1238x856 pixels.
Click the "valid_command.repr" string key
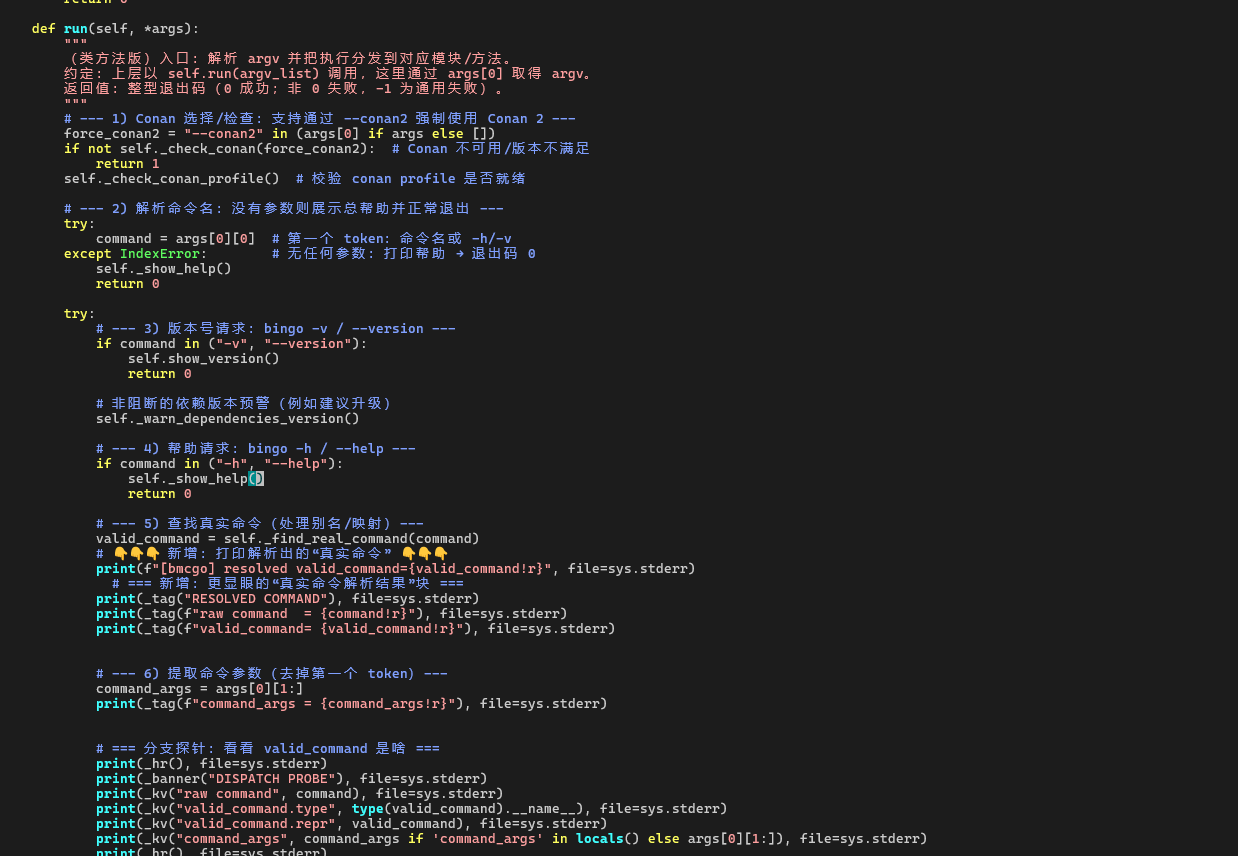click(255, 824)
